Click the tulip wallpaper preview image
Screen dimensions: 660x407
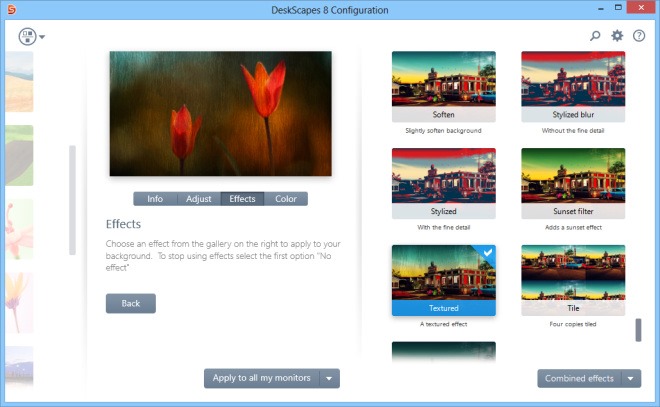click(221, 114)
